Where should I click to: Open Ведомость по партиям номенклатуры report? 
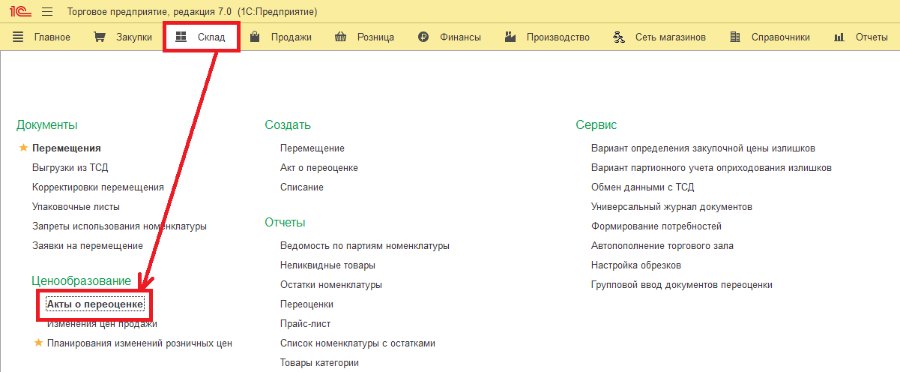click(364, 246)
